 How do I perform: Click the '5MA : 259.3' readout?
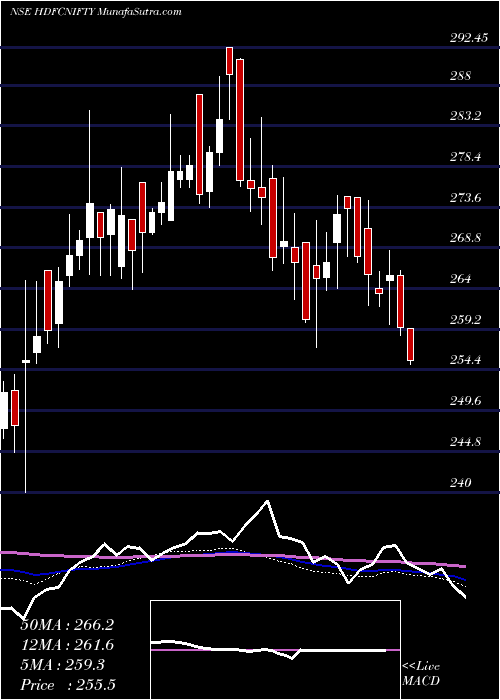[63, 665]
